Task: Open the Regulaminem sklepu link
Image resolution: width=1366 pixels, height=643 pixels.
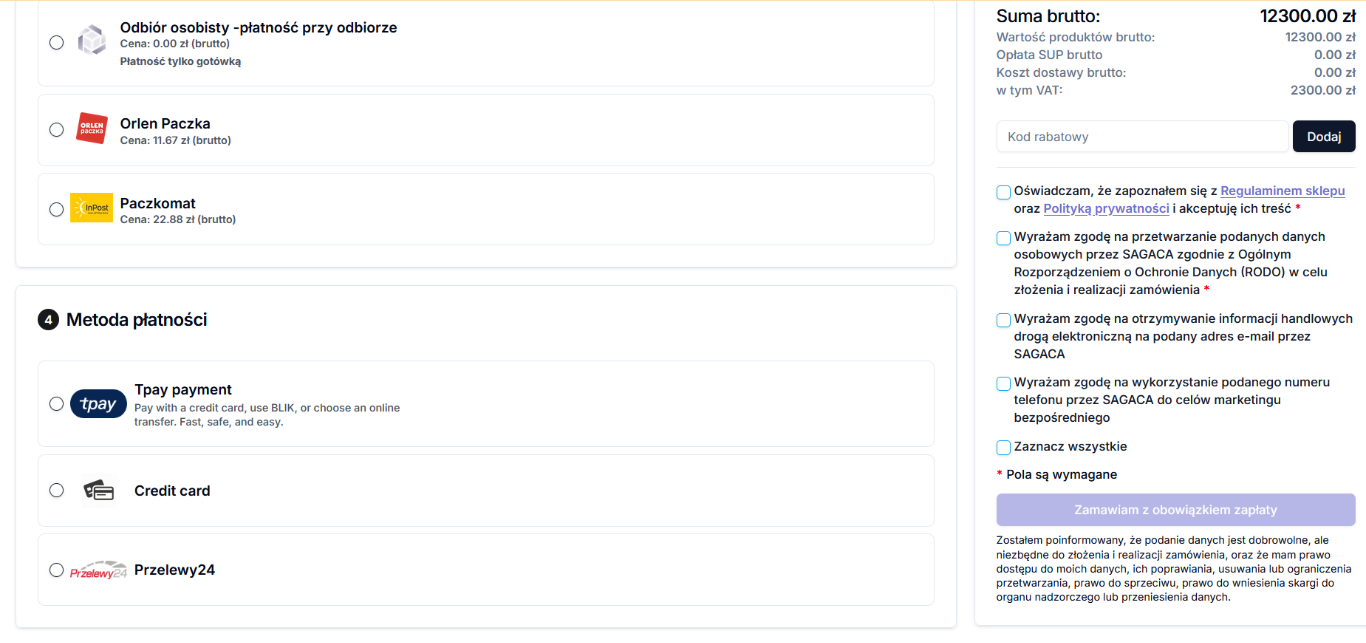Action: point(1282,191)
